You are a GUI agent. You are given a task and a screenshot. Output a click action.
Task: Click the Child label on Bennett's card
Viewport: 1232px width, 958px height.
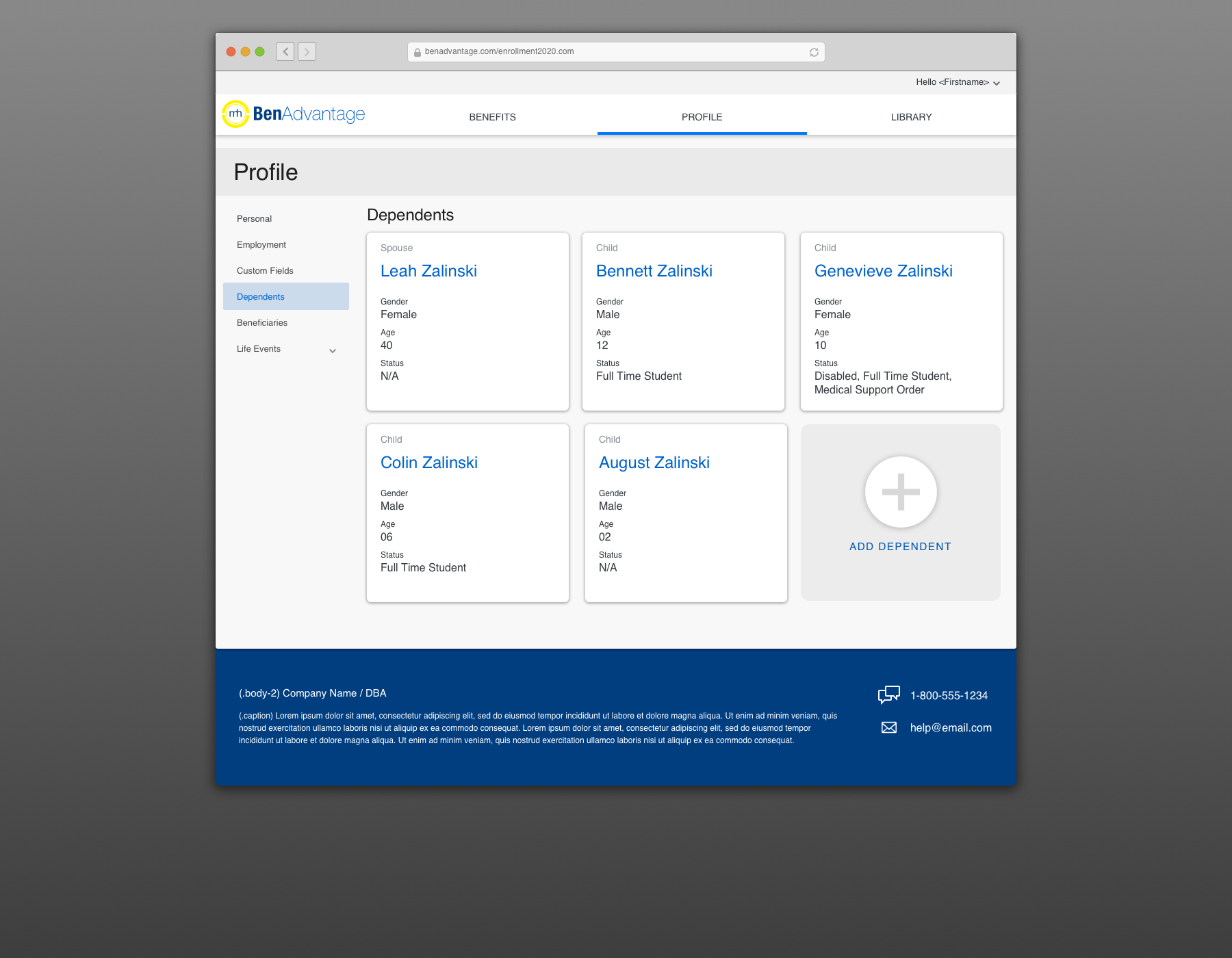pyautogui.click(x=606, y=248)
